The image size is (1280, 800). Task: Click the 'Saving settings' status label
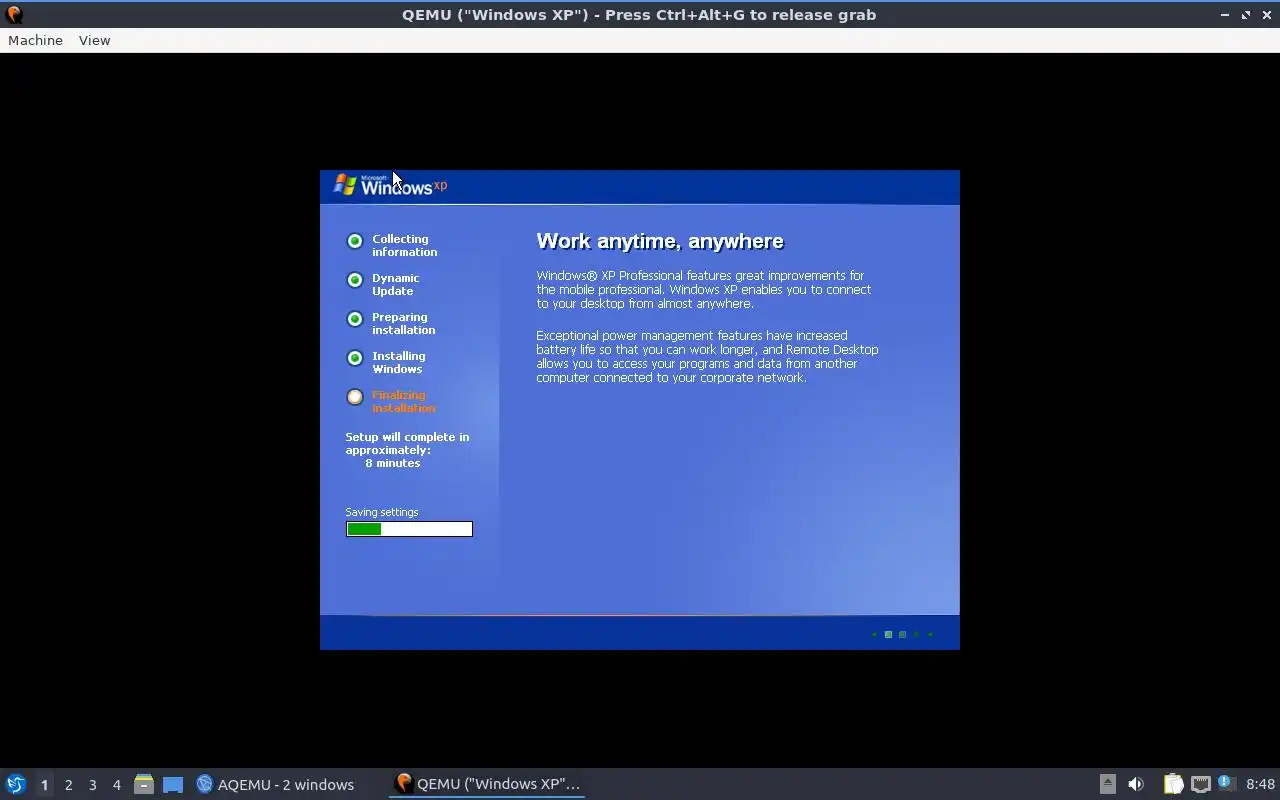click(x=382, y=512)
